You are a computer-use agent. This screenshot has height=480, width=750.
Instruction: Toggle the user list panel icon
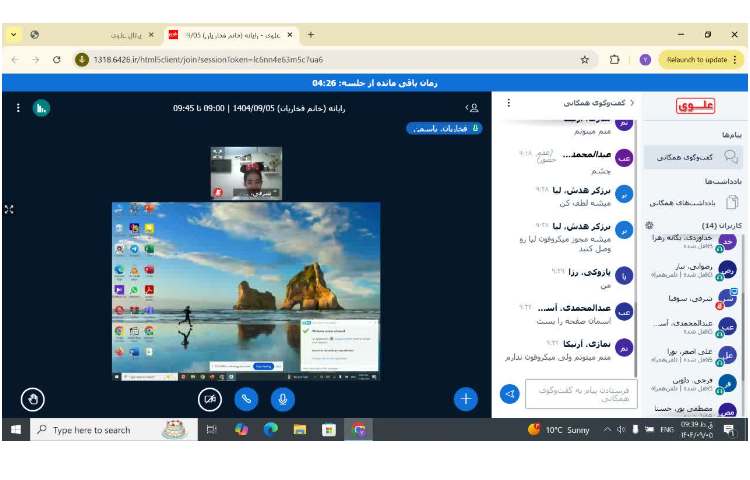(x=472, y=108)
